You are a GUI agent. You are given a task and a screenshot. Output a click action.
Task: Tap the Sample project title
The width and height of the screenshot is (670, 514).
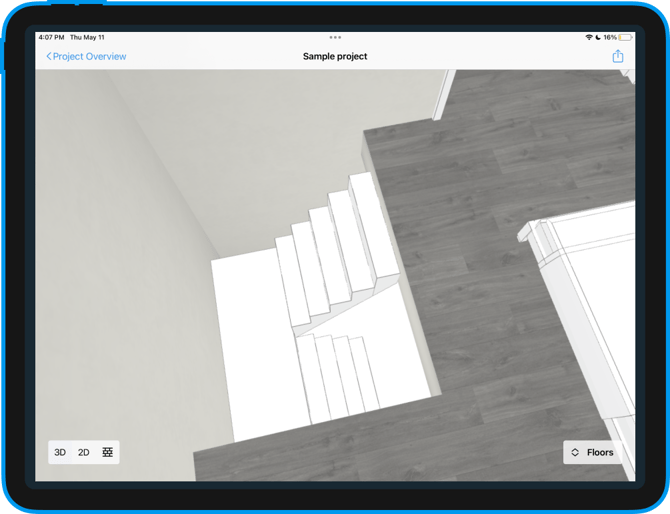tap(335, 57)
